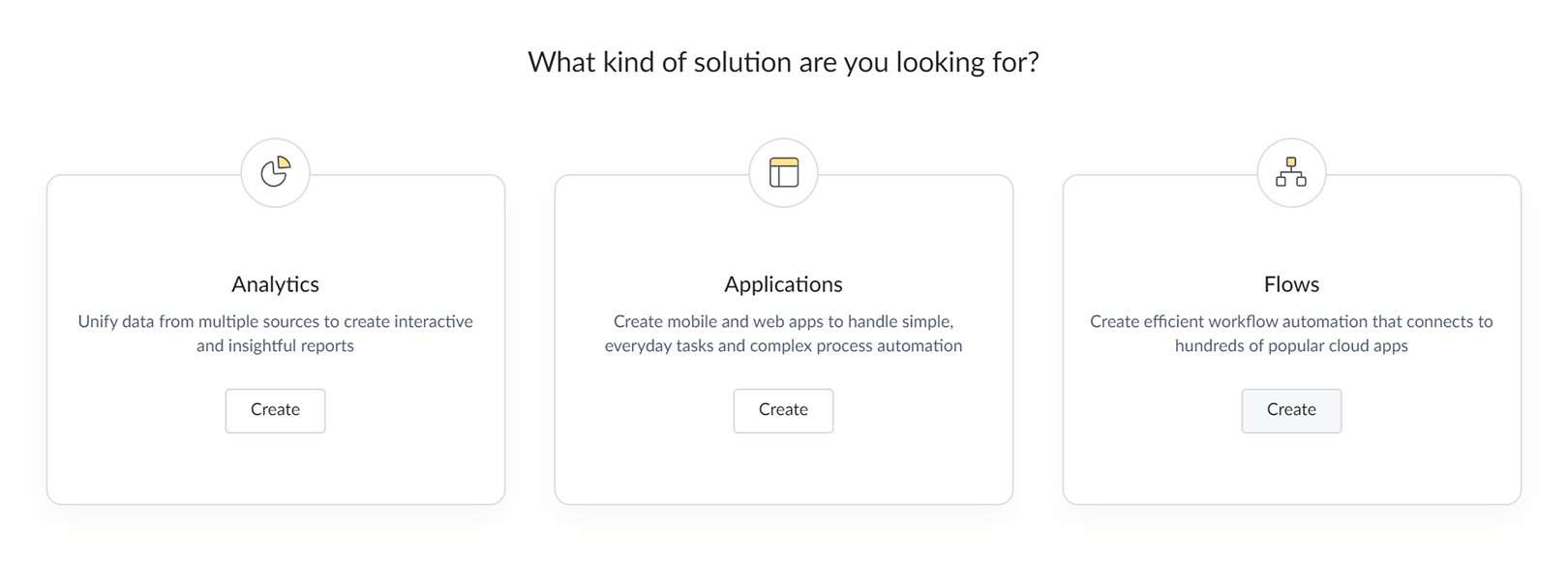The image size is (1568, 561).
Task: Click the node diagram icon above Flows
Action: point(1291,173)
